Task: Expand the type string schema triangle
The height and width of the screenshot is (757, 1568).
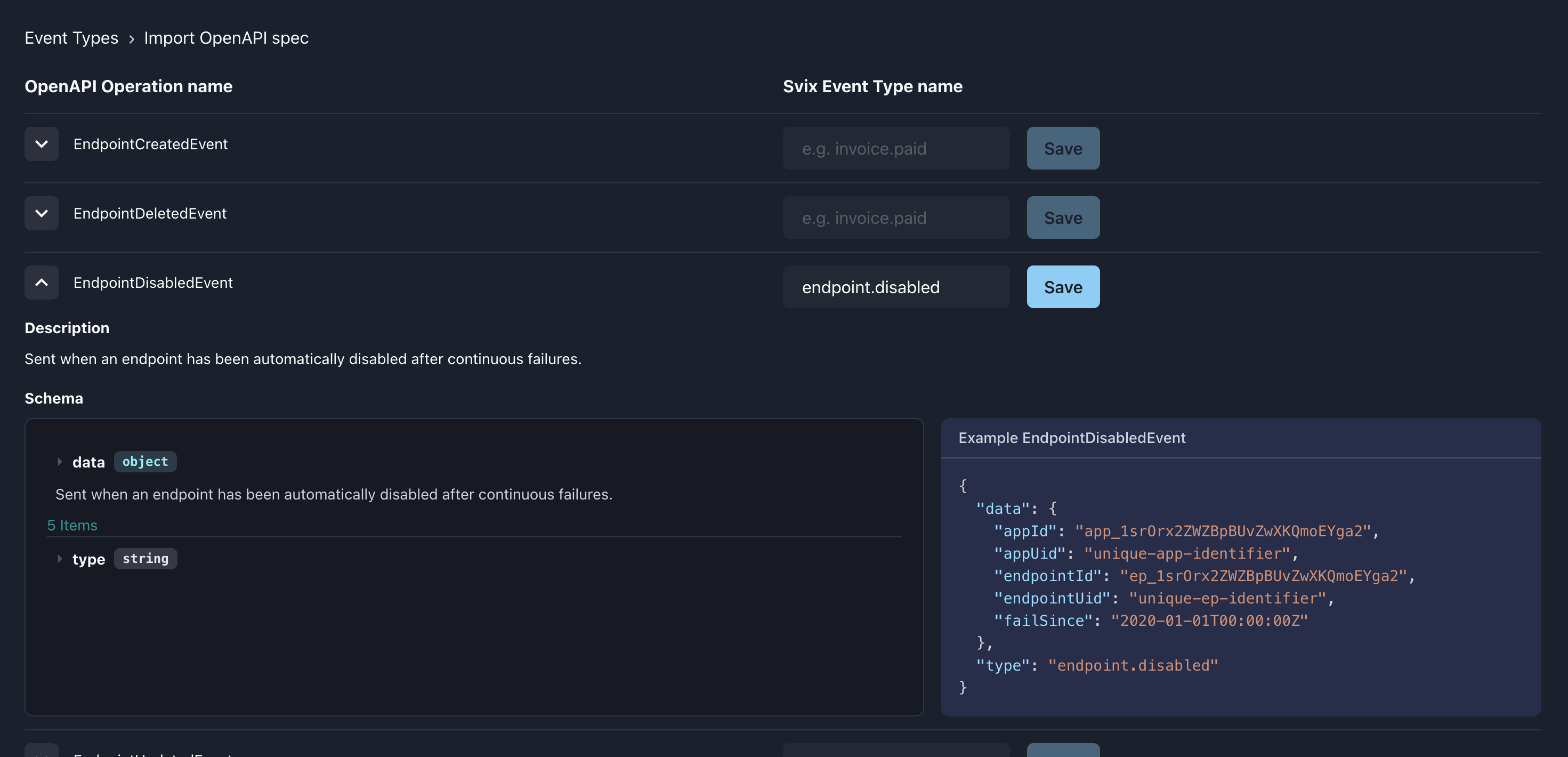Action: [60, 559]
